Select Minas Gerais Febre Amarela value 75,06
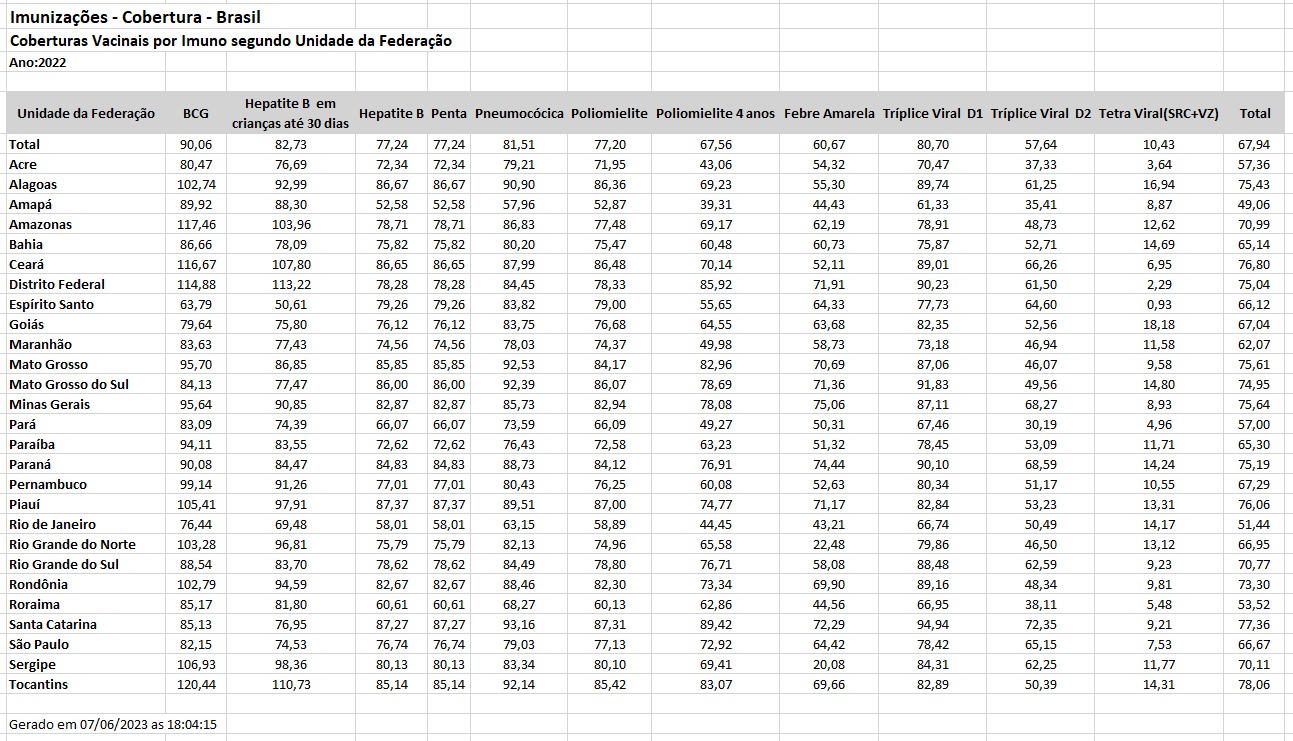 pos(829,404)
